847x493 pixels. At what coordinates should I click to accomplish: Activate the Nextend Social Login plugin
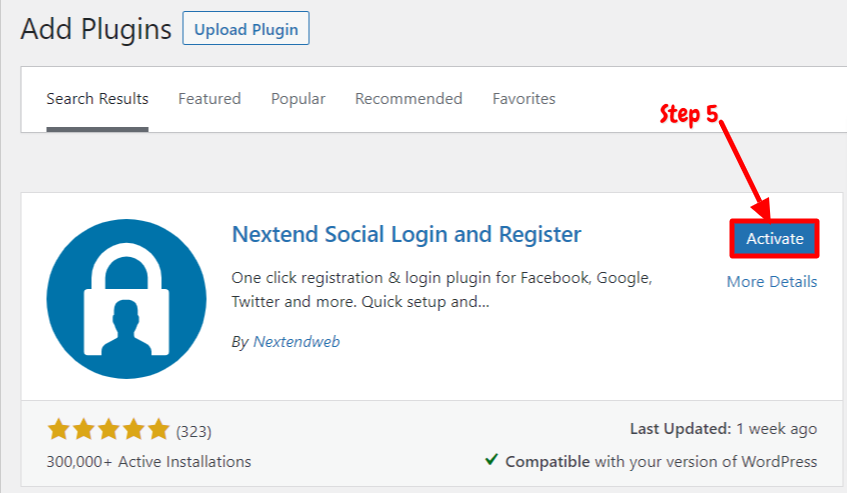point(775,239)
